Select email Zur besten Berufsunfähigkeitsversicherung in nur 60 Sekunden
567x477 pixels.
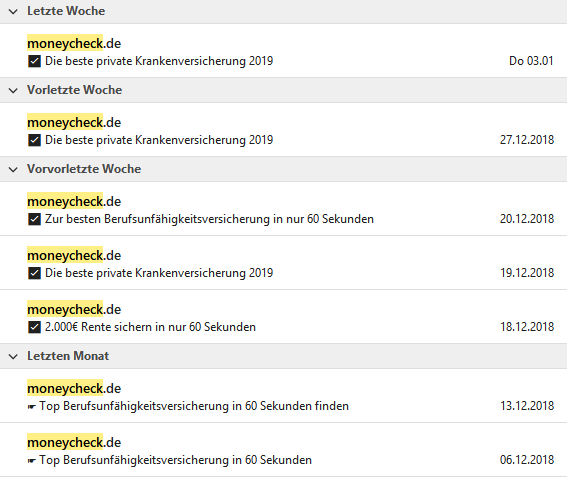coord(284,209)
